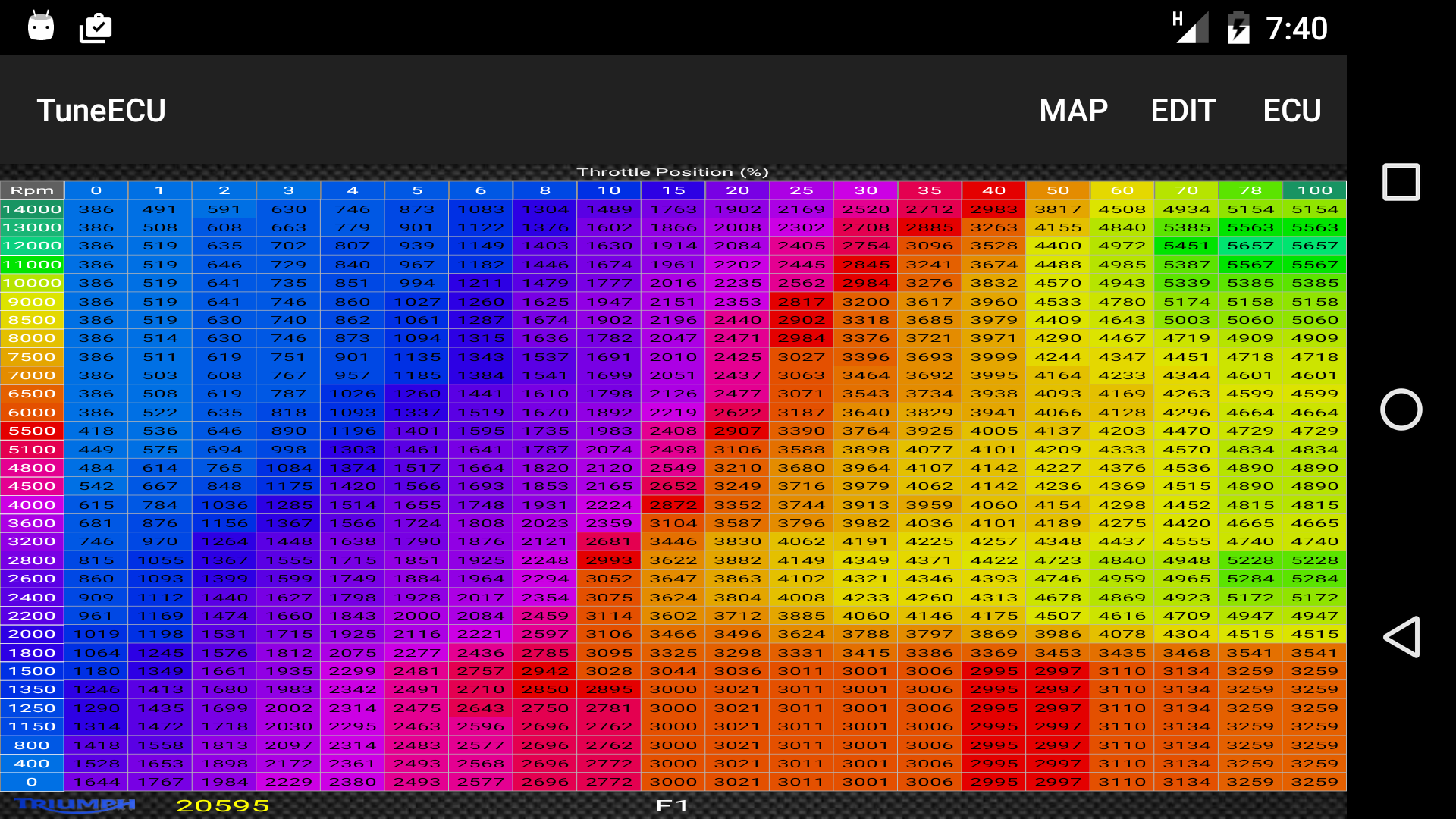Select the throttle position 100 column header
This screenshot has height=819, width=1456.
(1314, 190)
